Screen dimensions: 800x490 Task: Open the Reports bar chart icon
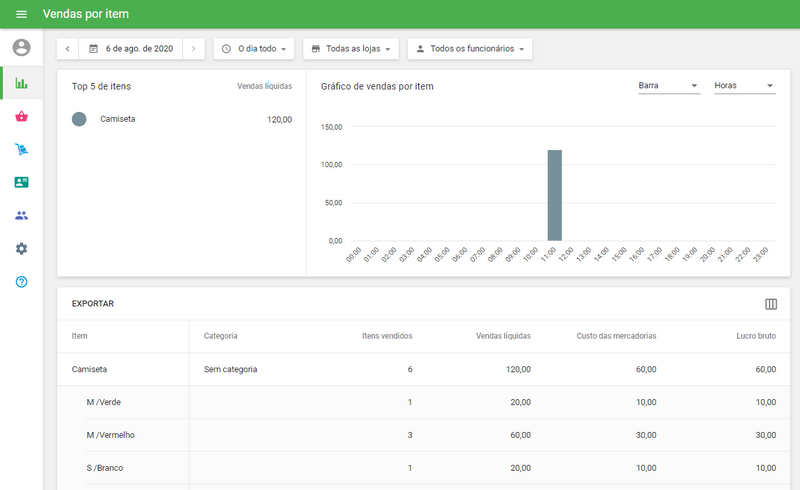[21, 83]
